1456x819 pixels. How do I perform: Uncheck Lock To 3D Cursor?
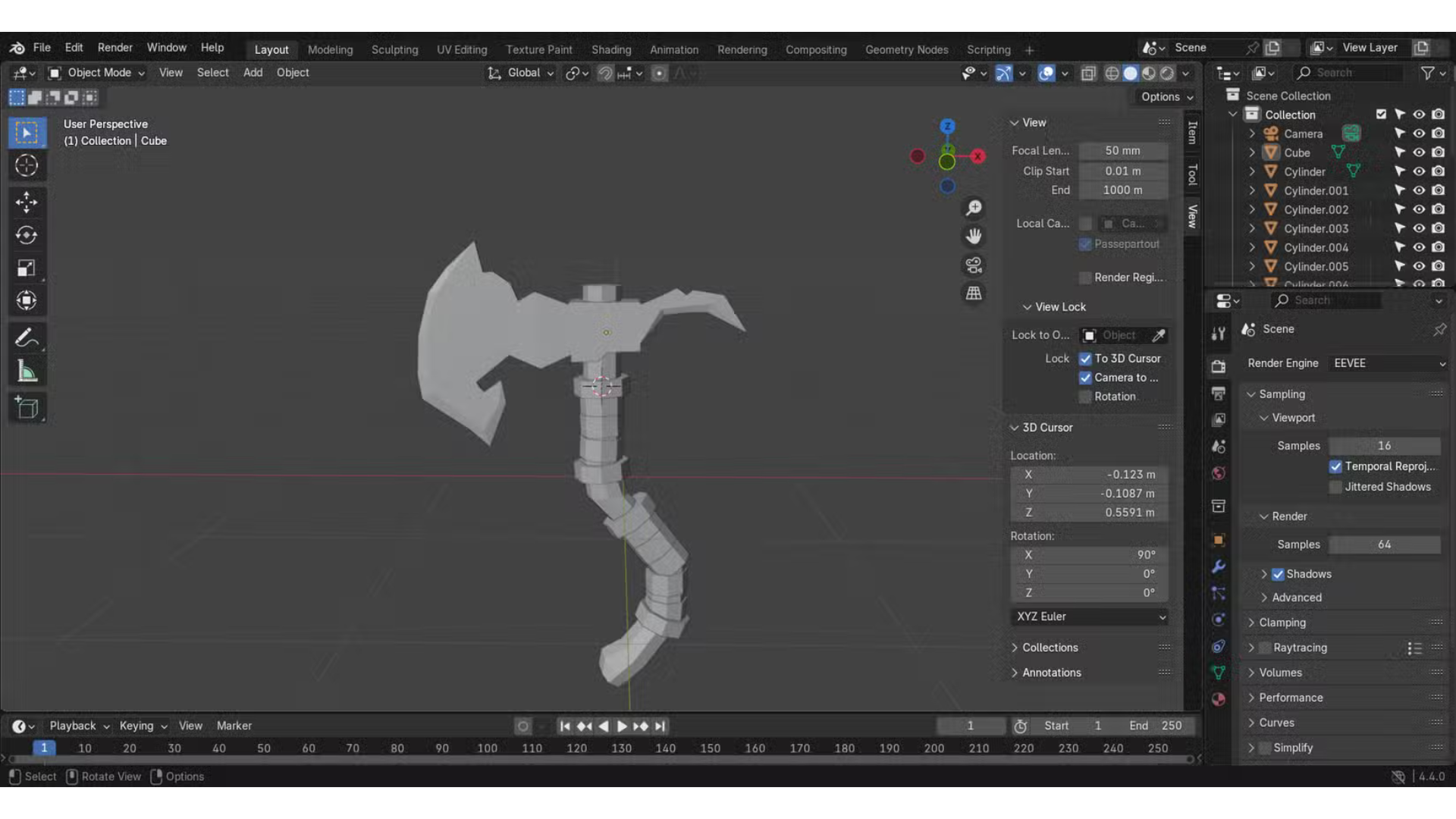(1085, 359)
